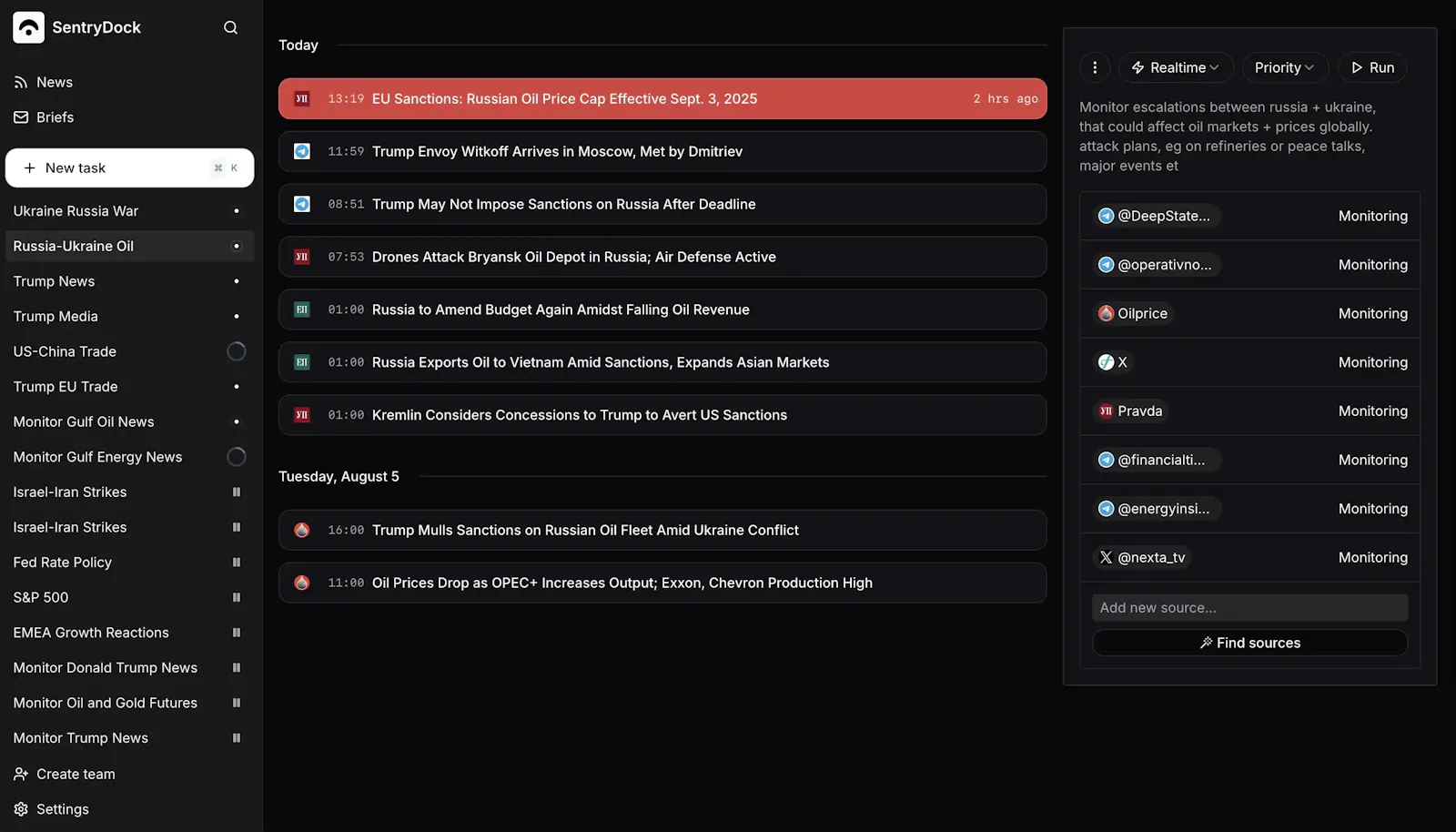The height and width of the screenshot is (832, 1456).
Task: Run the monitoring task
Action: (1372, 67)
